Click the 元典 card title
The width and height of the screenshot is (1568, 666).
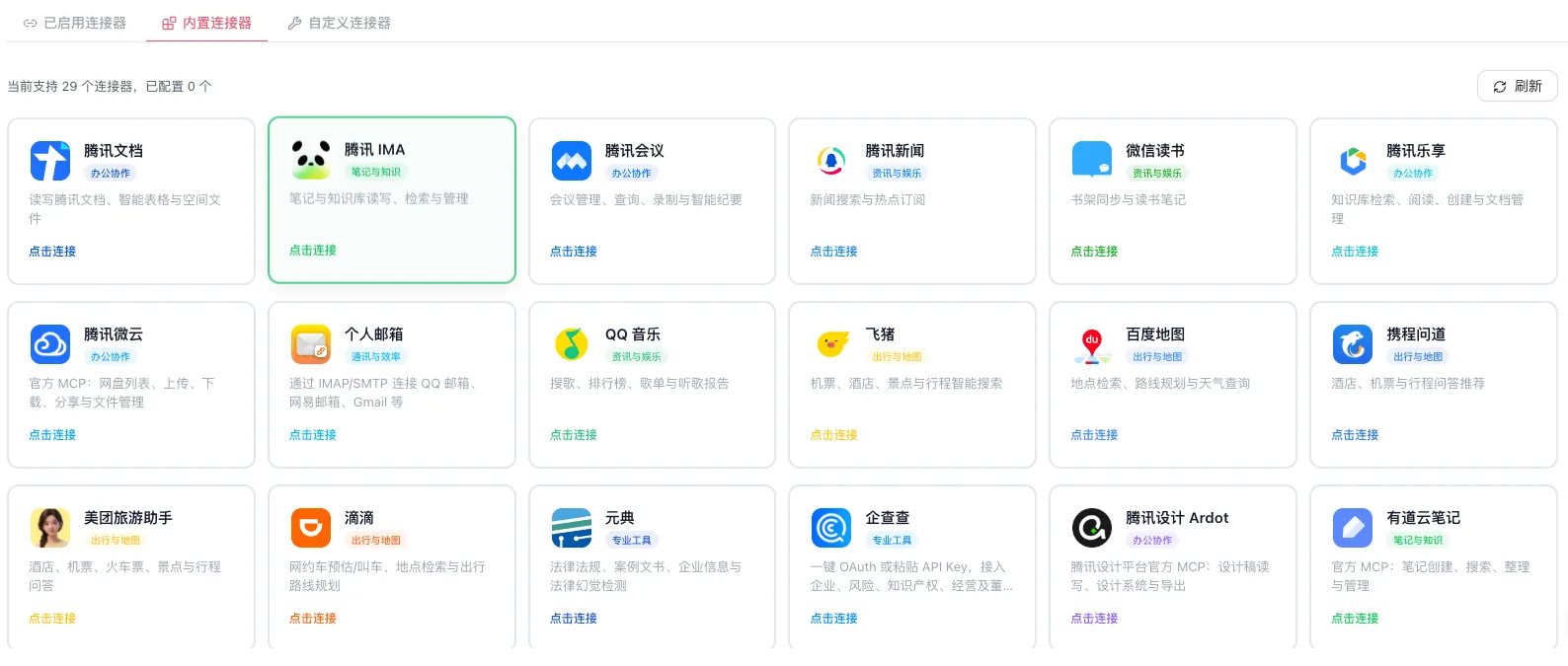coord(620,518)
